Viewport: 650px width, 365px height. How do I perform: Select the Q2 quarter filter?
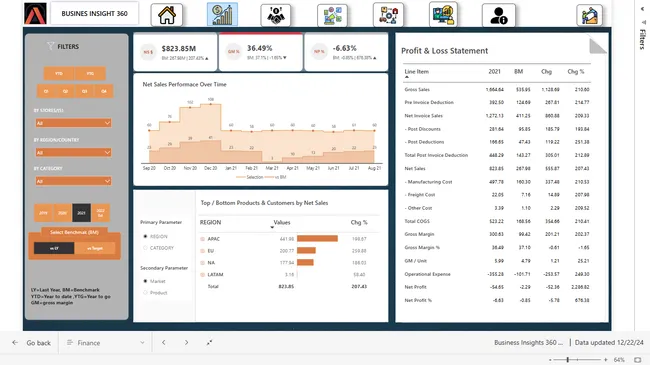(65, 91)
